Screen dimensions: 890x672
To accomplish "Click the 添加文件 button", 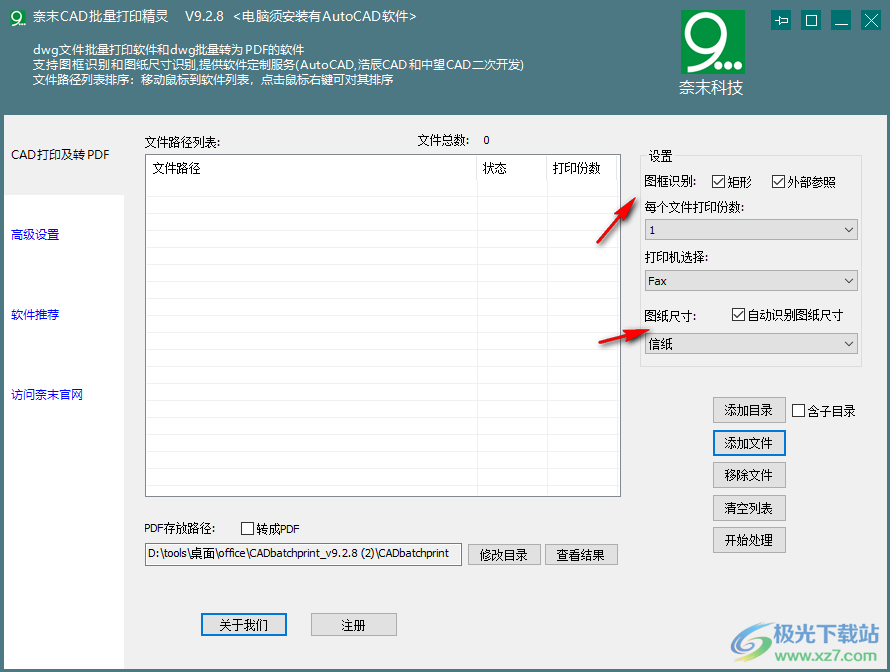I will click(x=749, y=443).
